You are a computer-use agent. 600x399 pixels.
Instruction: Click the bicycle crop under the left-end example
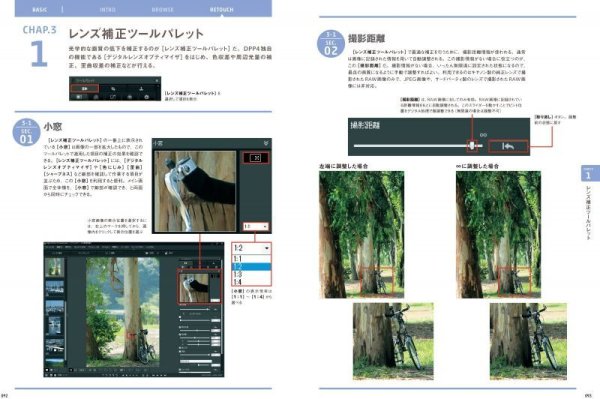coord(393,341)
